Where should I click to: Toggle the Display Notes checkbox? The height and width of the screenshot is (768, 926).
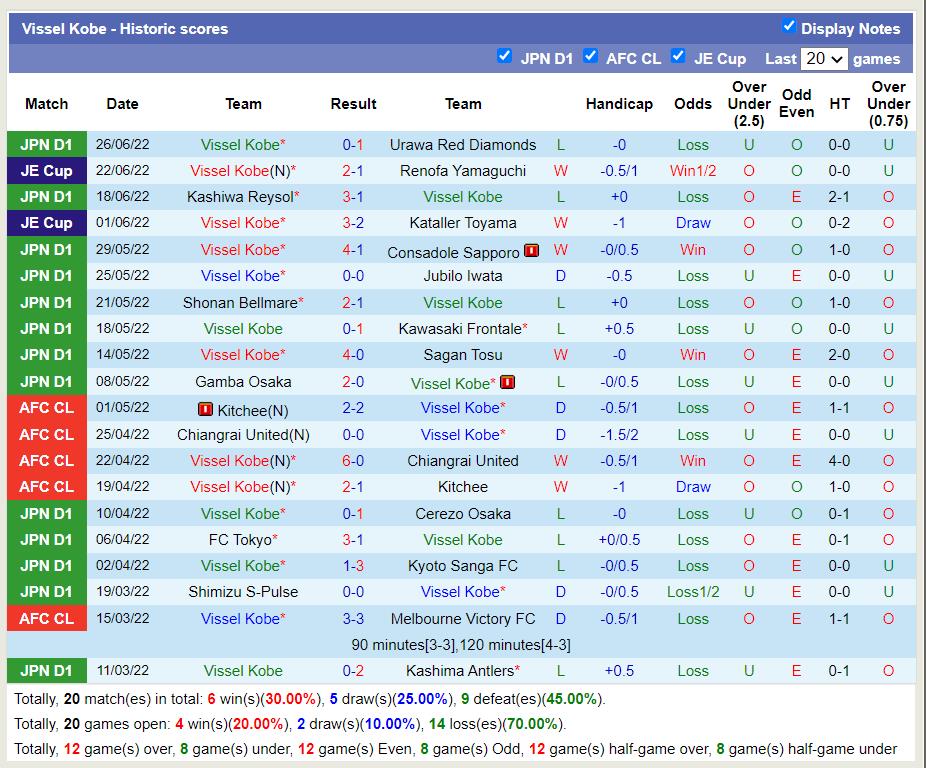[x=789, y=26]
